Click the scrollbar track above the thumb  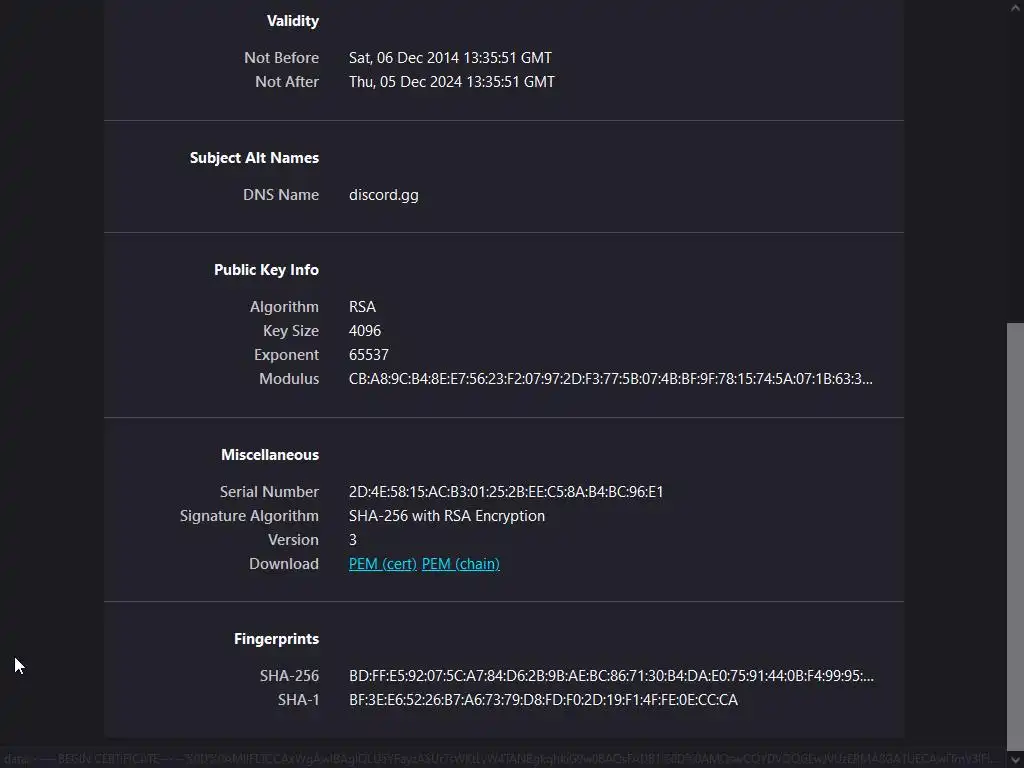(1015, 160)
